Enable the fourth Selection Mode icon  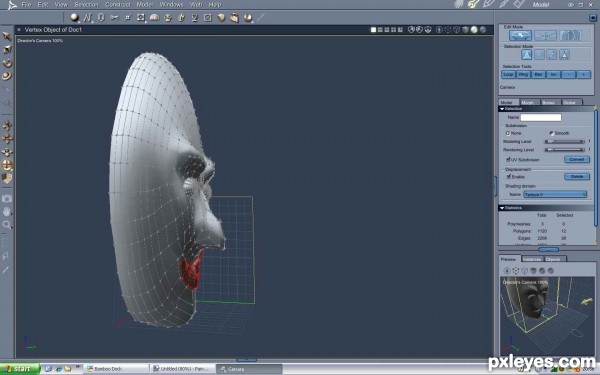coord(564,55)
